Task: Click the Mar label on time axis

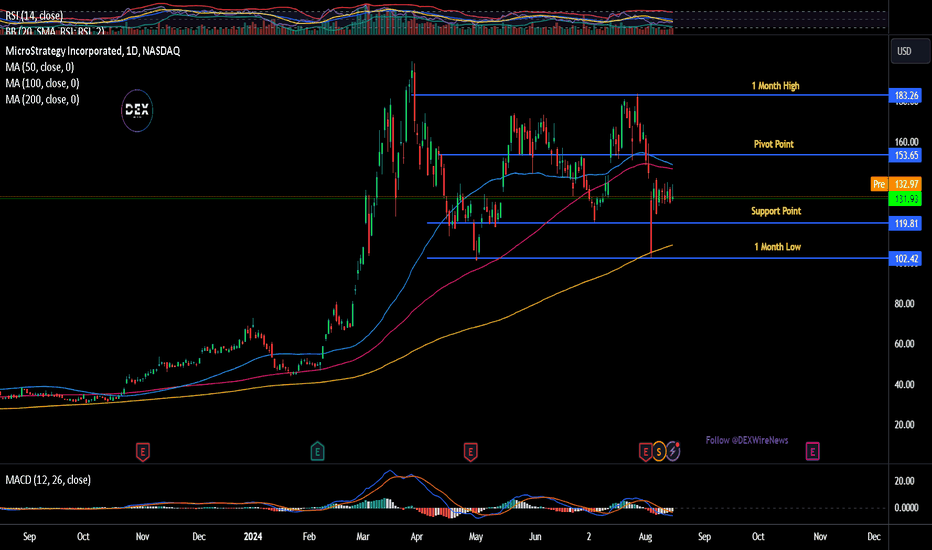Action: click(x=363, y=536)
